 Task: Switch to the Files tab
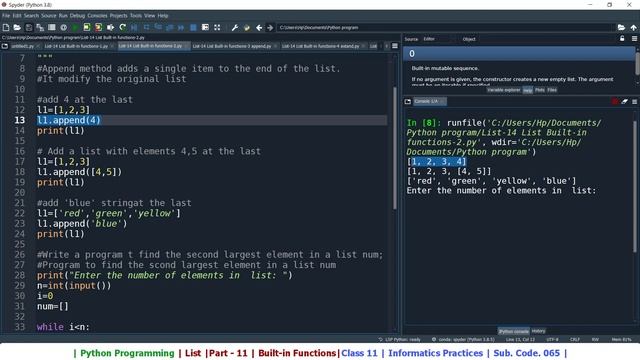click(552, 90)
